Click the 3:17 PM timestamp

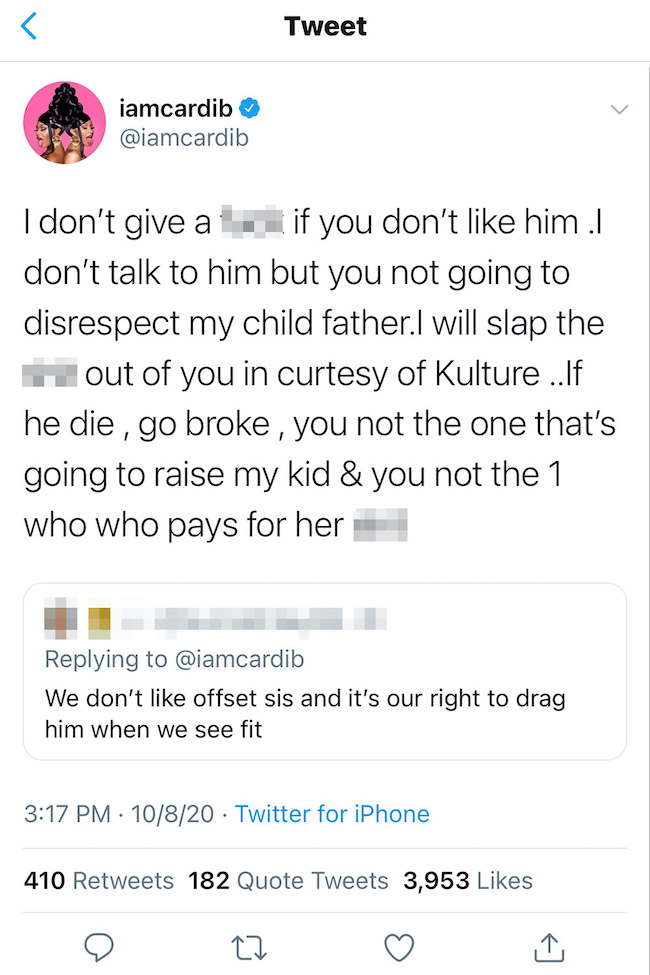coord(66,814)
